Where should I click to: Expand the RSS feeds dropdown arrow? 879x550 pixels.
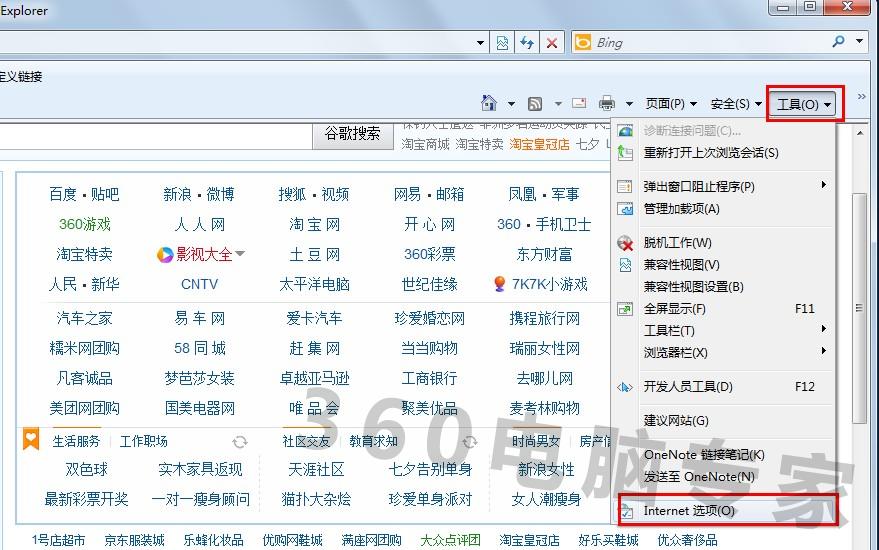pyautogui.click(x=558, y=104)
